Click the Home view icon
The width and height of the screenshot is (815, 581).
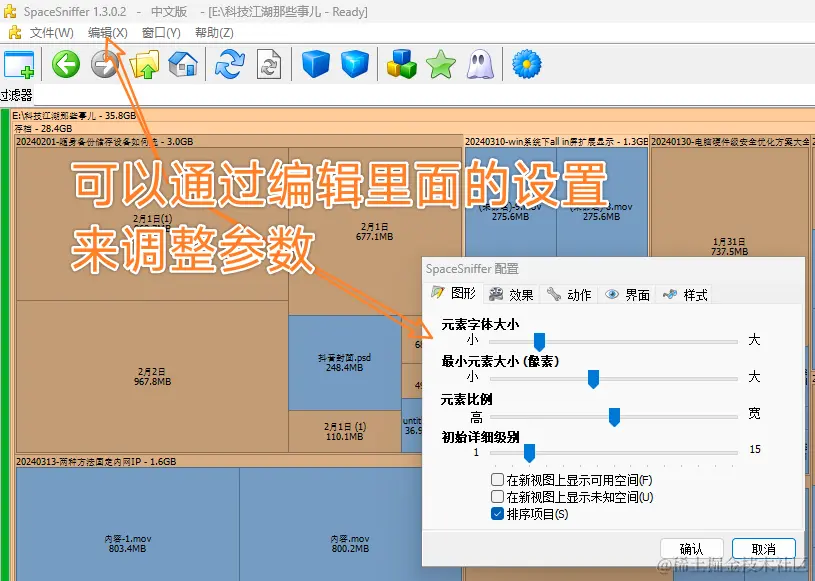183,64
